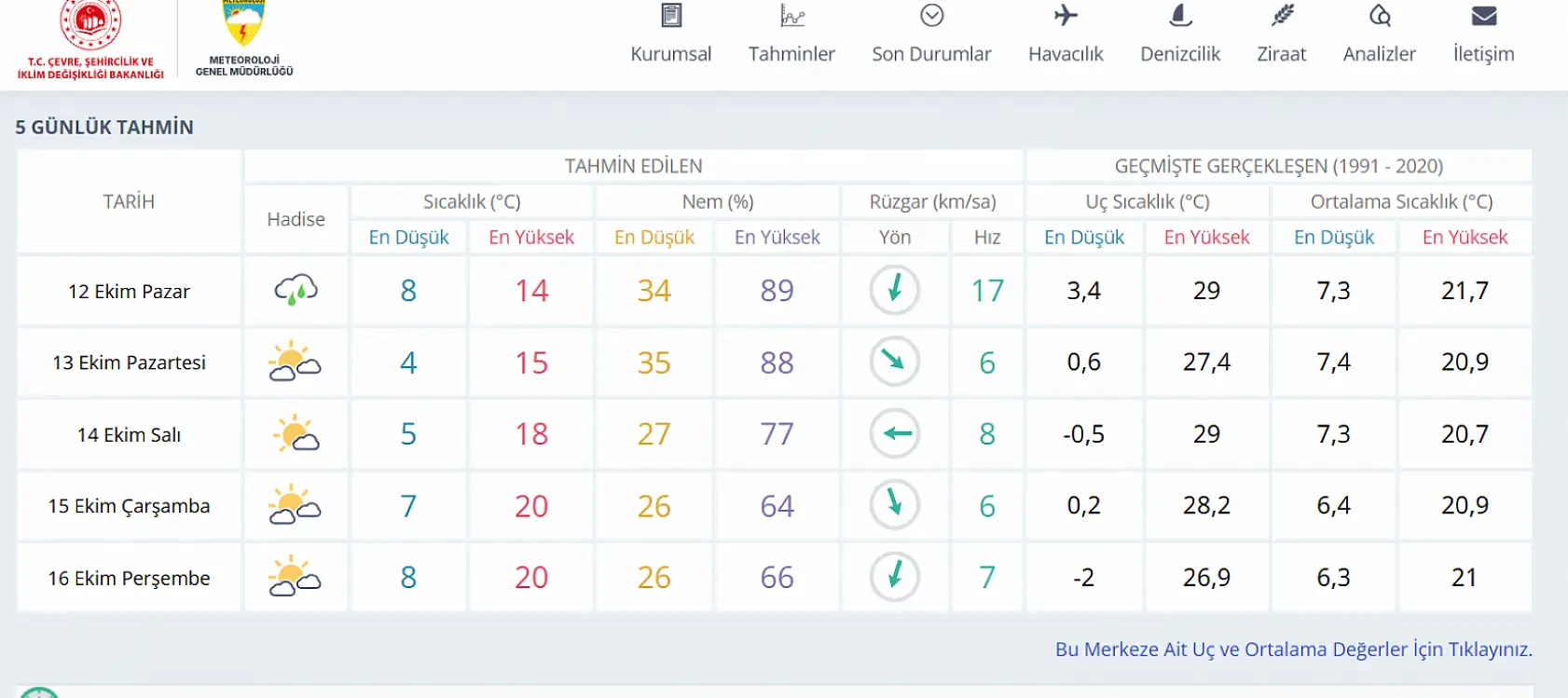
Task: Open the Kurumsal menu
Action: pyautogui.click(x=670, y=53)
